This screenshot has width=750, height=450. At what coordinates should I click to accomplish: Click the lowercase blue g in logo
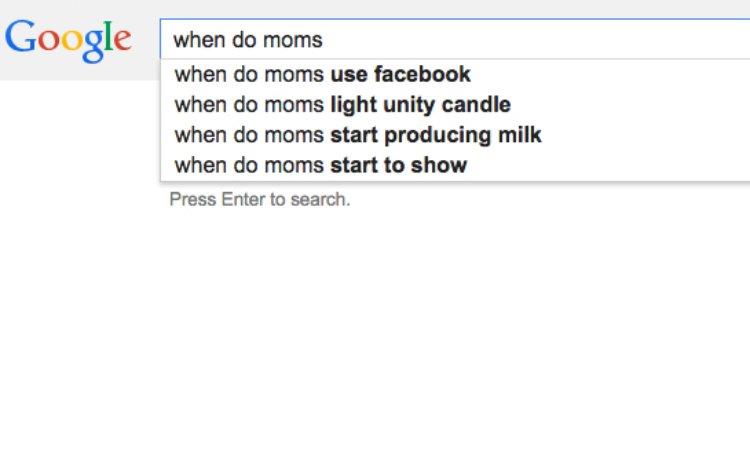(x=93, y=46)
